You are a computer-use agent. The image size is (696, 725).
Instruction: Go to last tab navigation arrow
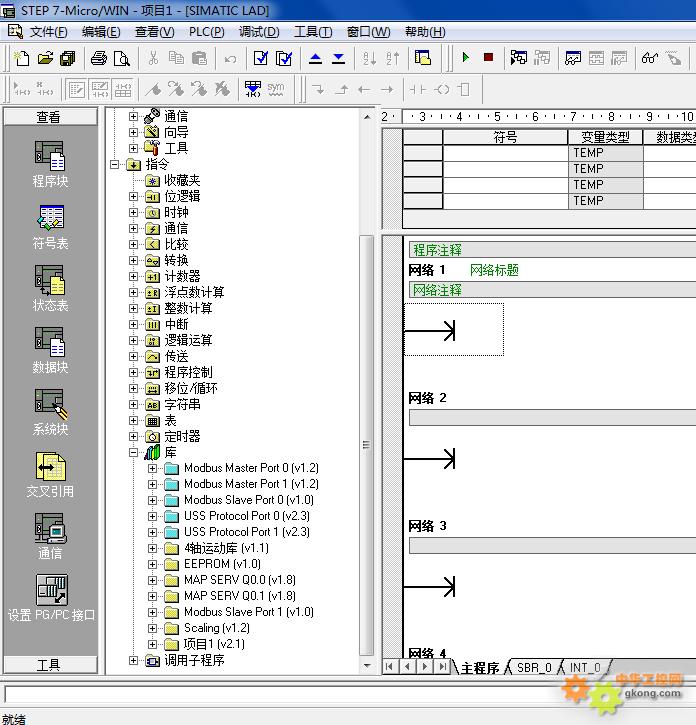click(x=443, y=667)
